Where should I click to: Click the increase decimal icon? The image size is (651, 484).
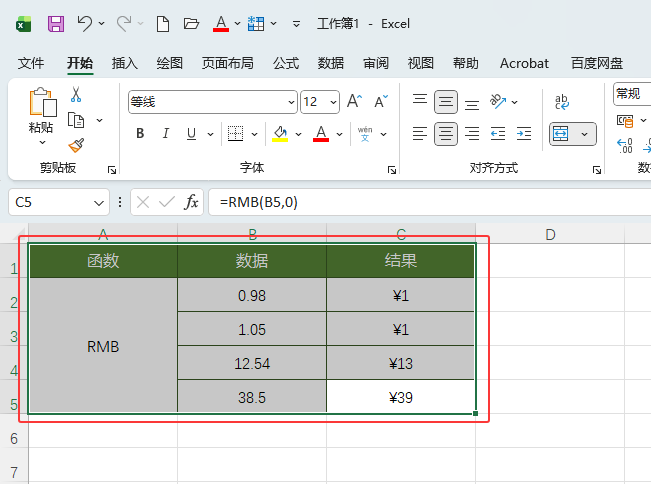point(624,145)
